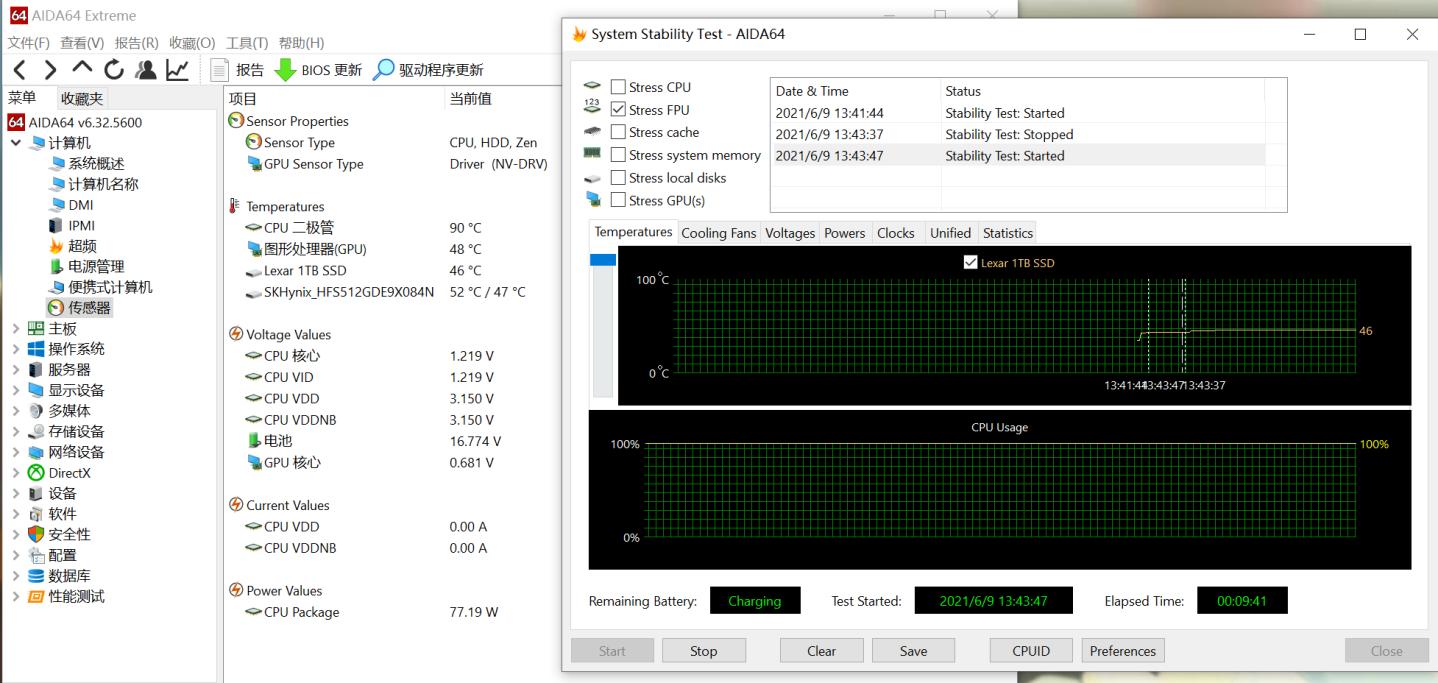Open the graph chart toolbar icon

click(177, 70)
